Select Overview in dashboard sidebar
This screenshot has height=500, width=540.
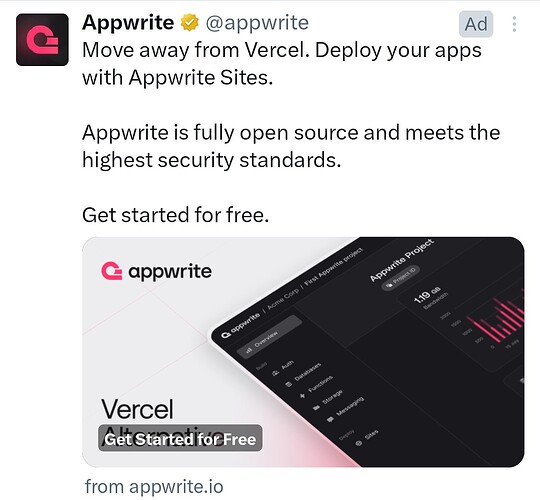[x=270, y=336]
